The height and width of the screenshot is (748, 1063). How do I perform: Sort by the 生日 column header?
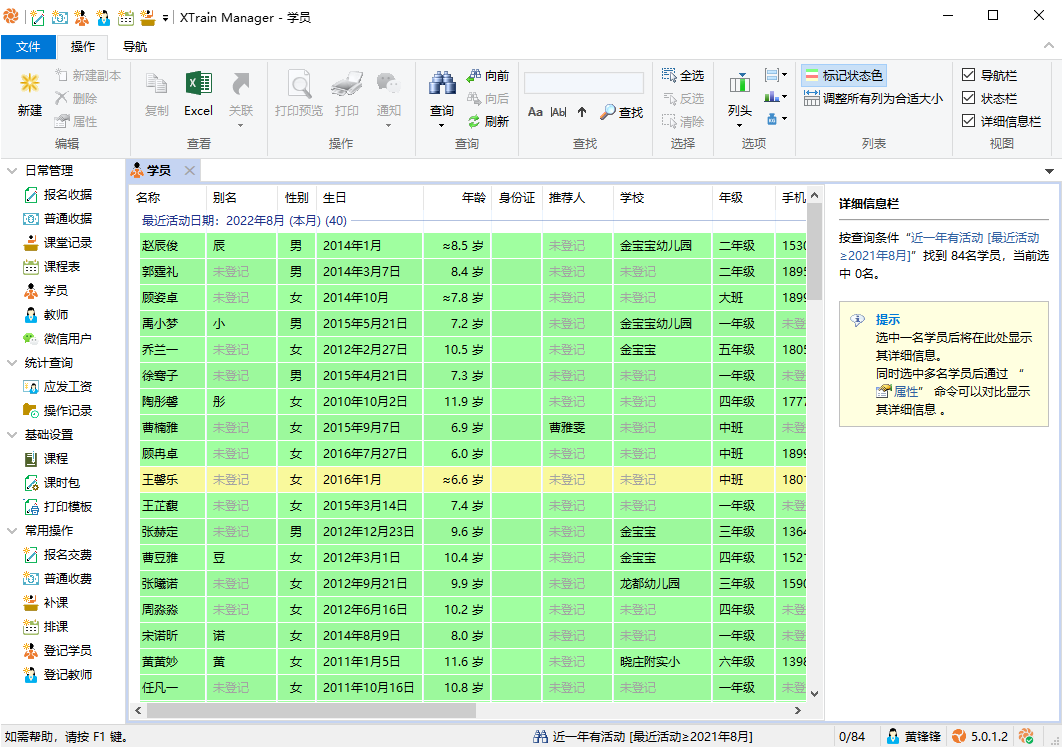coord(369,197)
